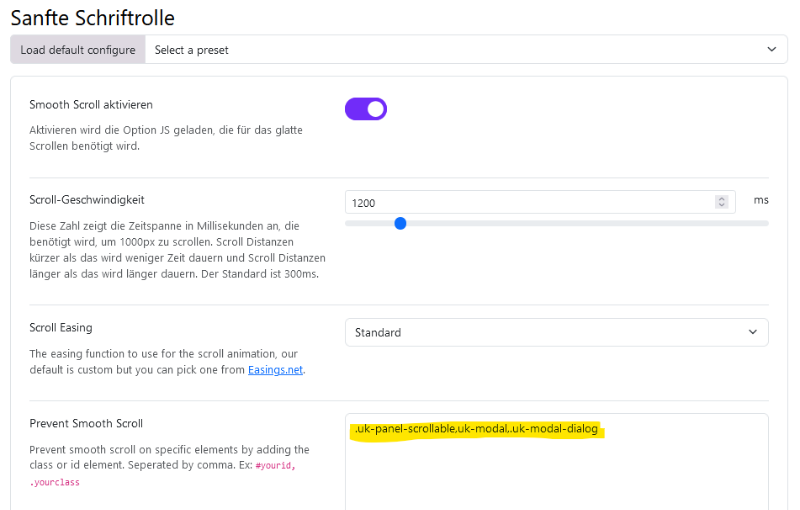
Task: Click the pink #yourid example code
Action: (276, 466)
